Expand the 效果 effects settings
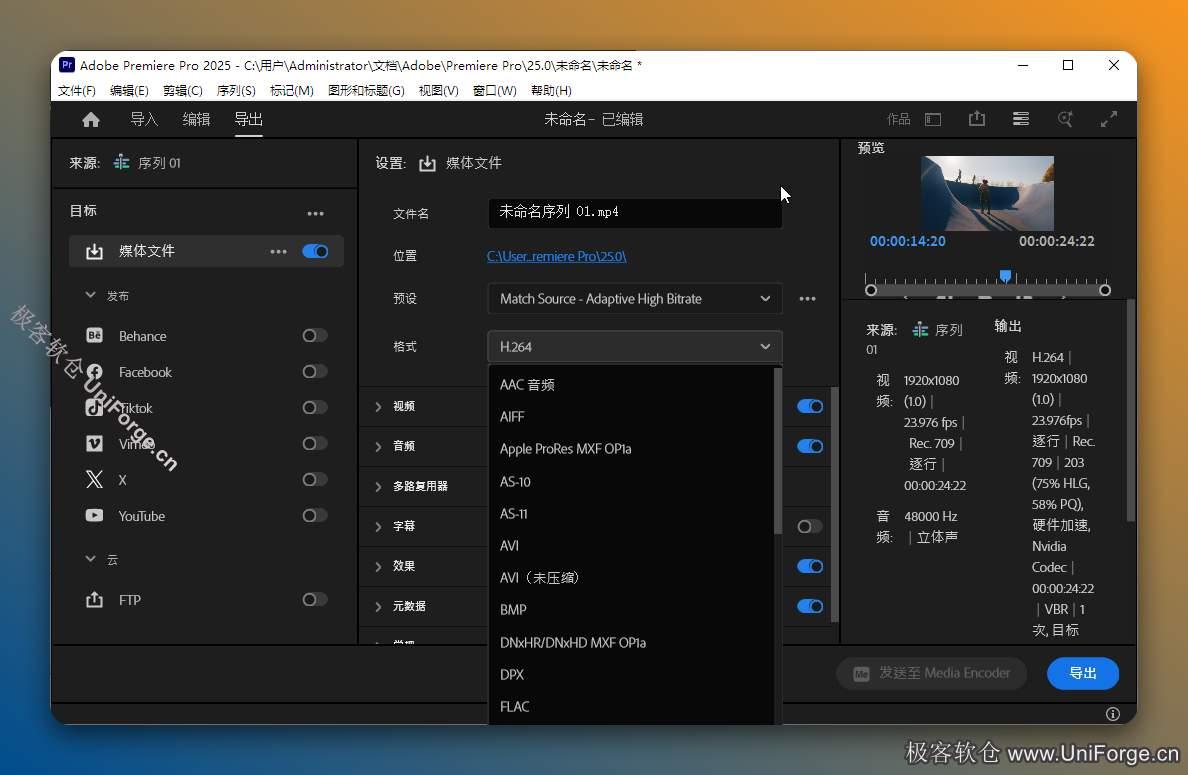This screenshot has height=775, width=1188. tap(378, 566)
